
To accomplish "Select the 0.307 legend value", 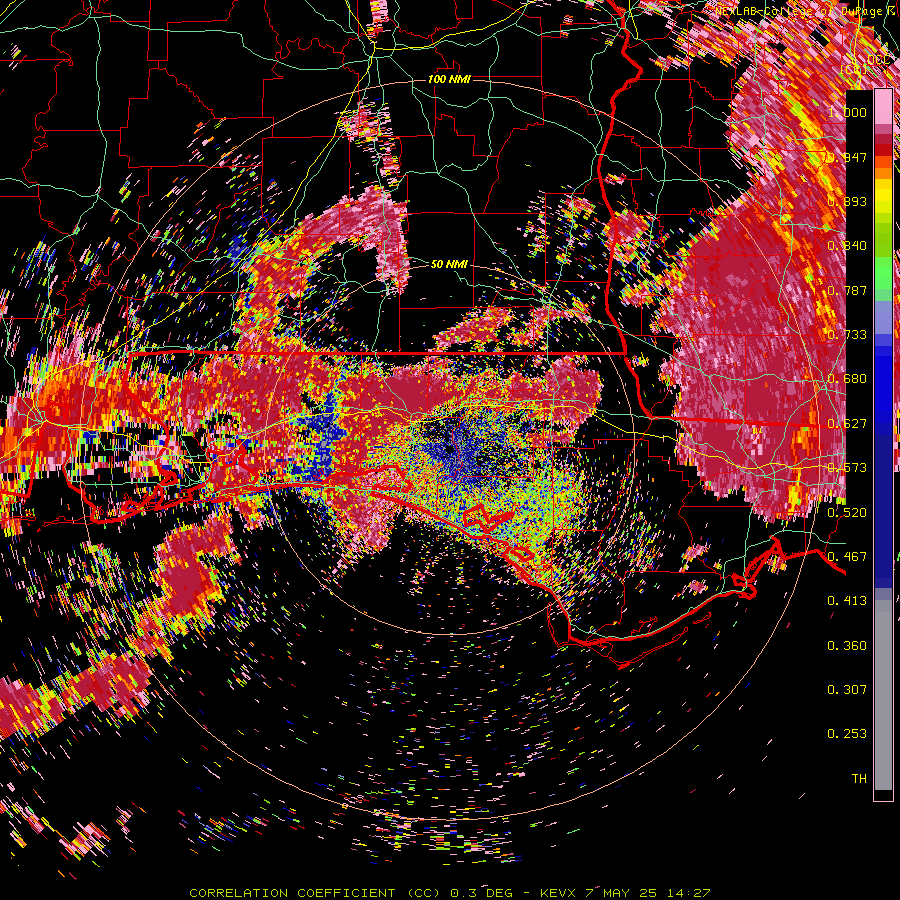I will (x=847, y=689).
